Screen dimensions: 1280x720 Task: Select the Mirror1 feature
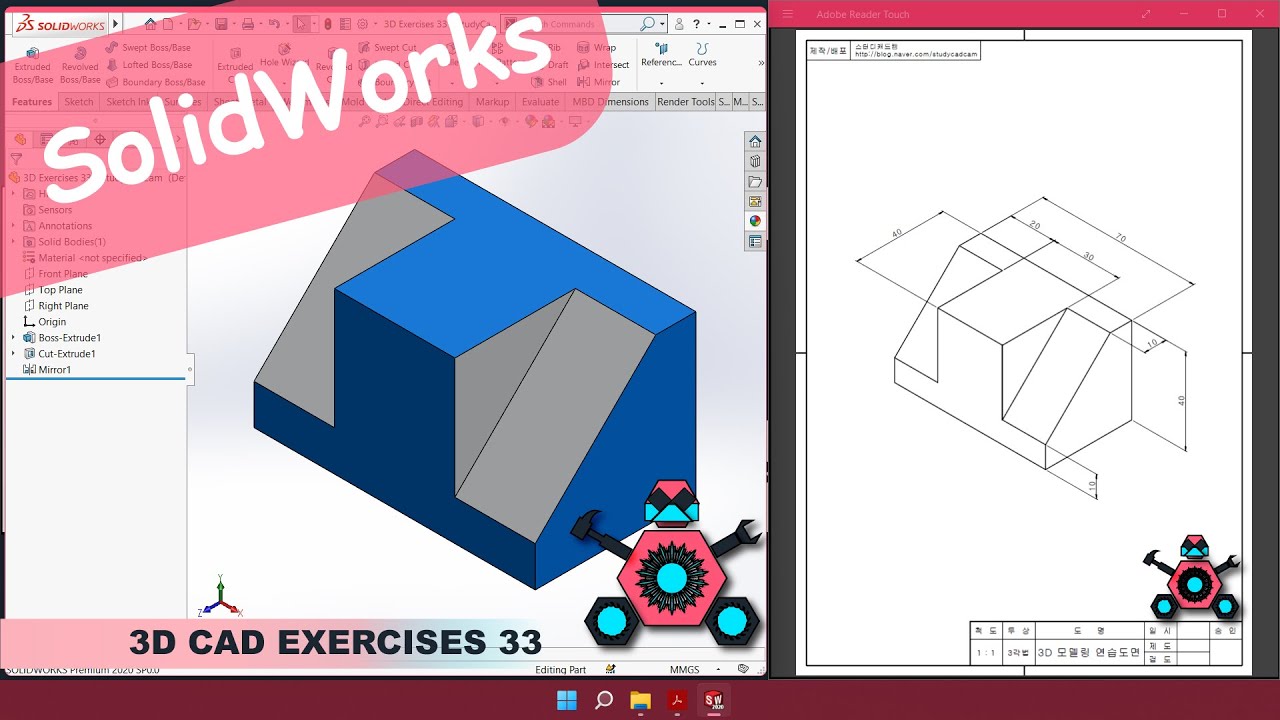click(x=46, y=370)
